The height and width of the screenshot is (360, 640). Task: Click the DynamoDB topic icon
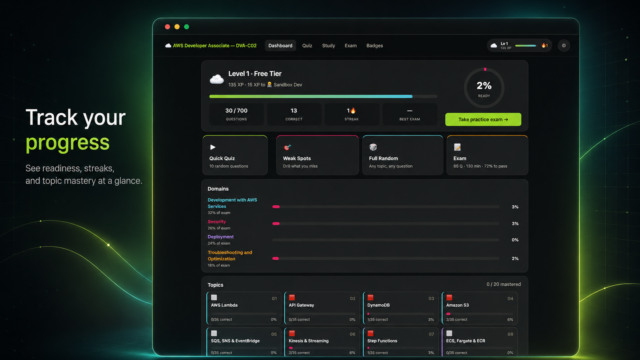tap(370, 298)
